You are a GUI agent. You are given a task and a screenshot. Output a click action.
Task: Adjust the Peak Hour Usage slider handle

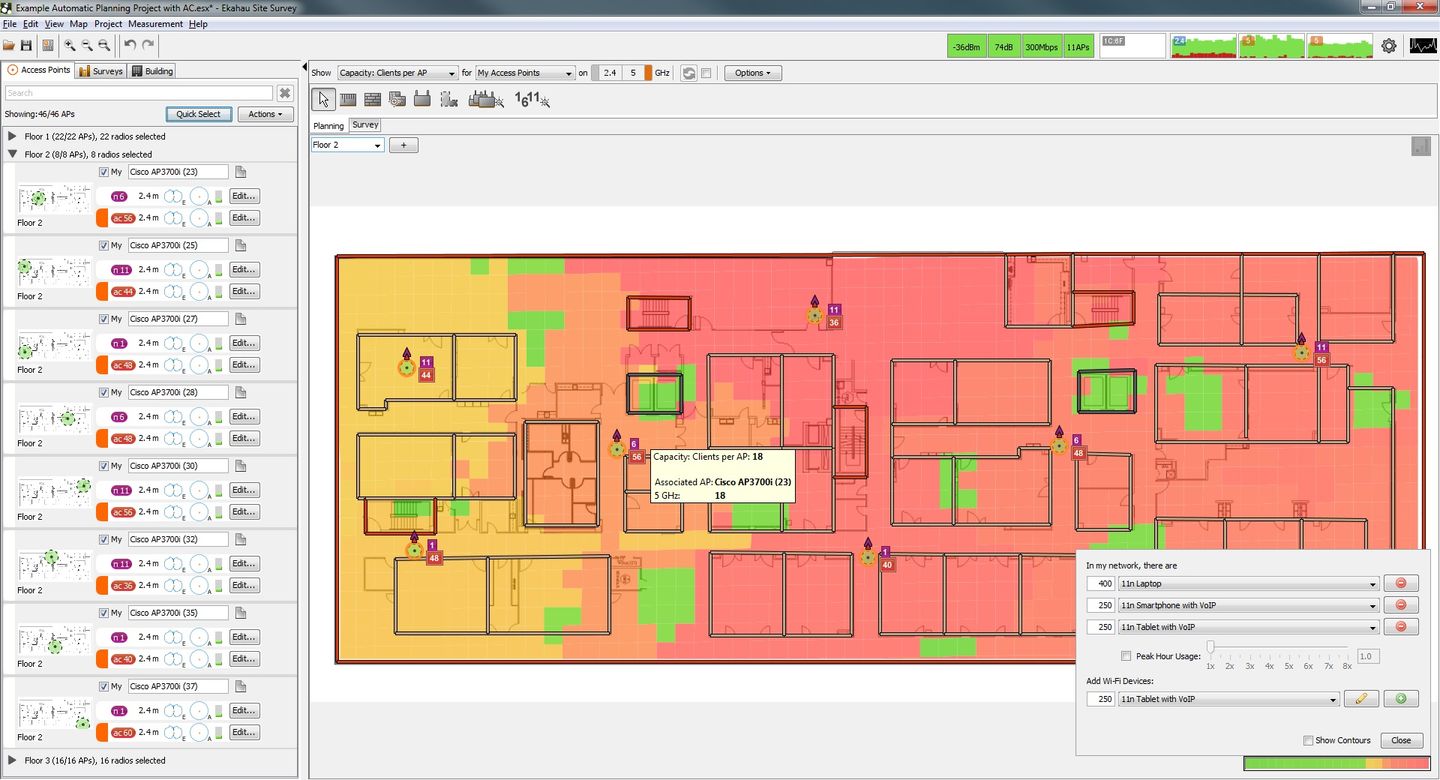tap(1210, 648)
